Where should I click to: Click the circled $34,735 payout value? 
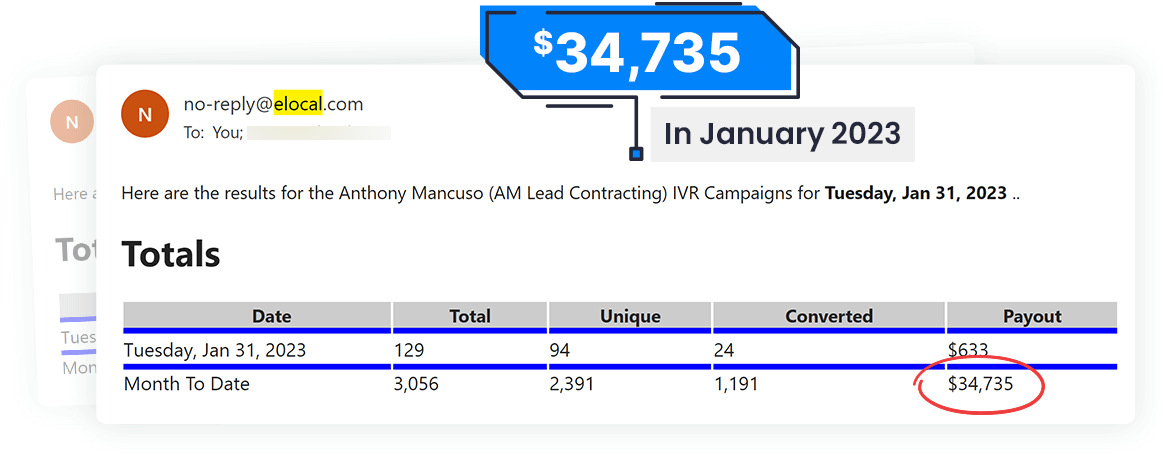point(980,384)
